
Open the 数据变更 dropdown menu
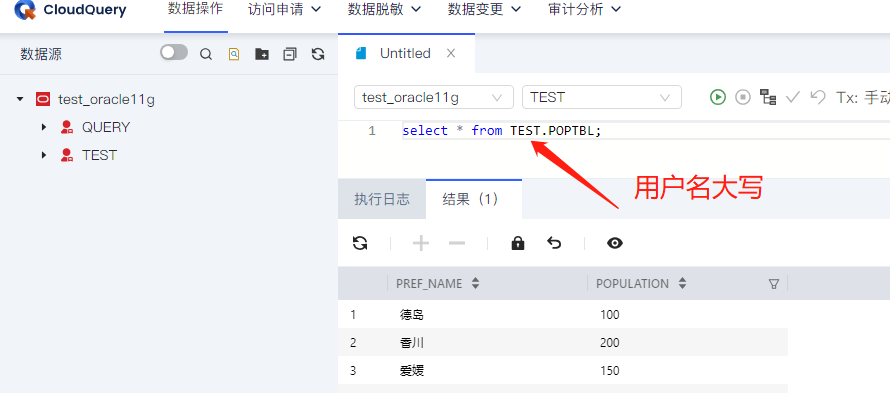[485, 10]
